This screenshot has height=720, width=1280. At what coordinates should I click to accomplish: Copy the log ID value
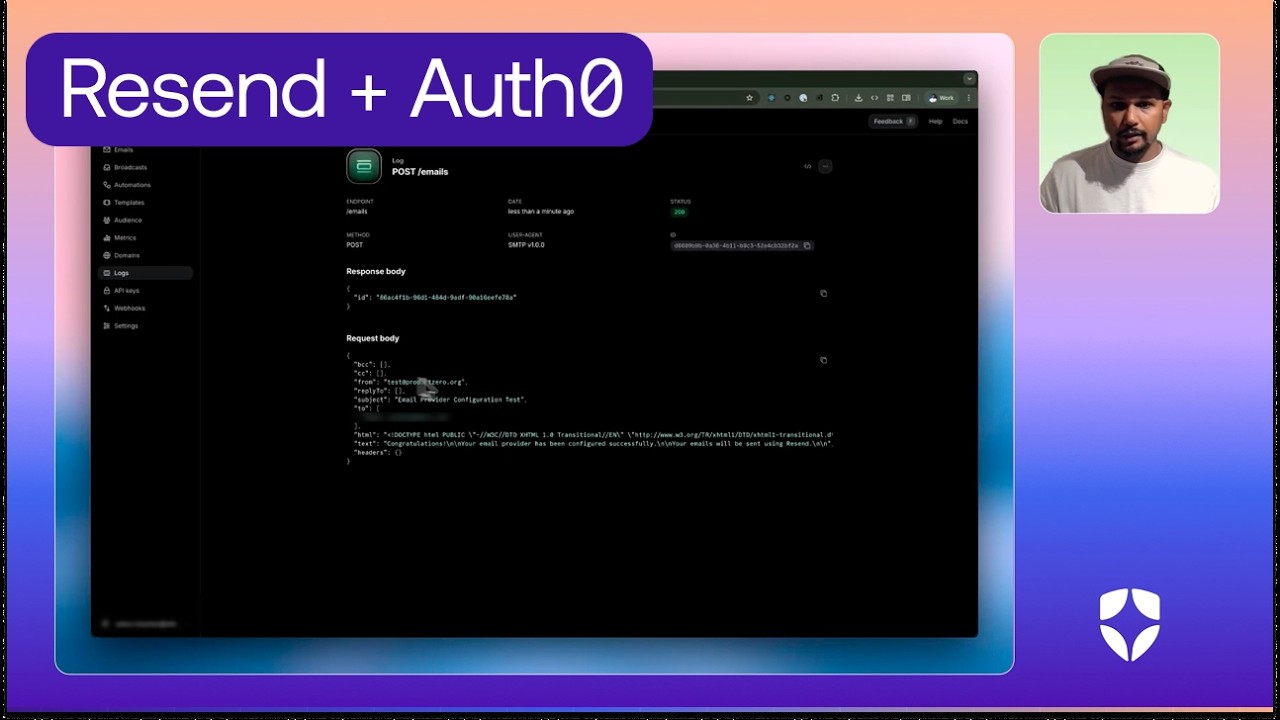coord(807,245)
